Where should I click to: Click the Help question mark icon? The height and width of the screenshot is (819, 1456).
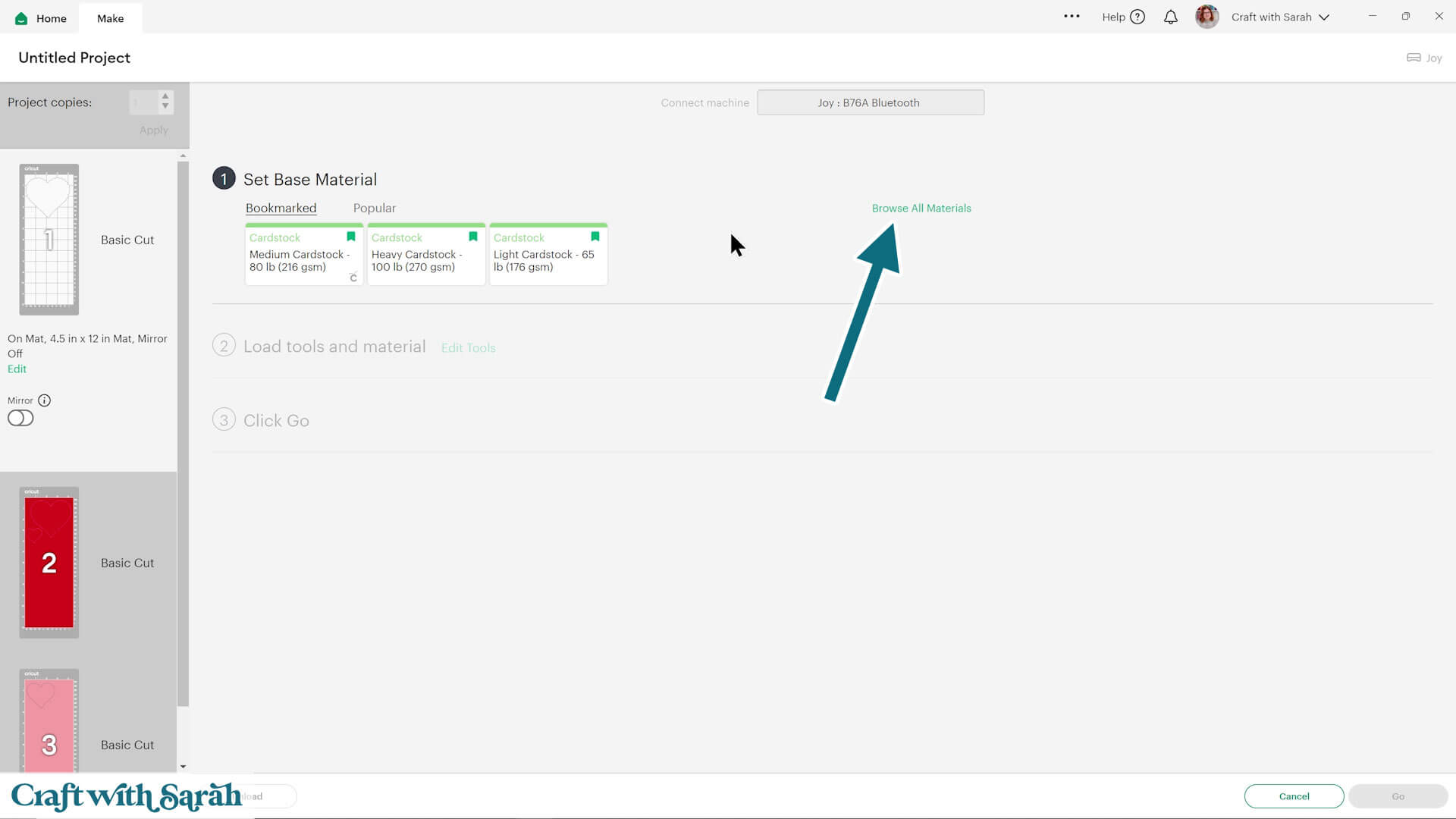click(1137, 17)
